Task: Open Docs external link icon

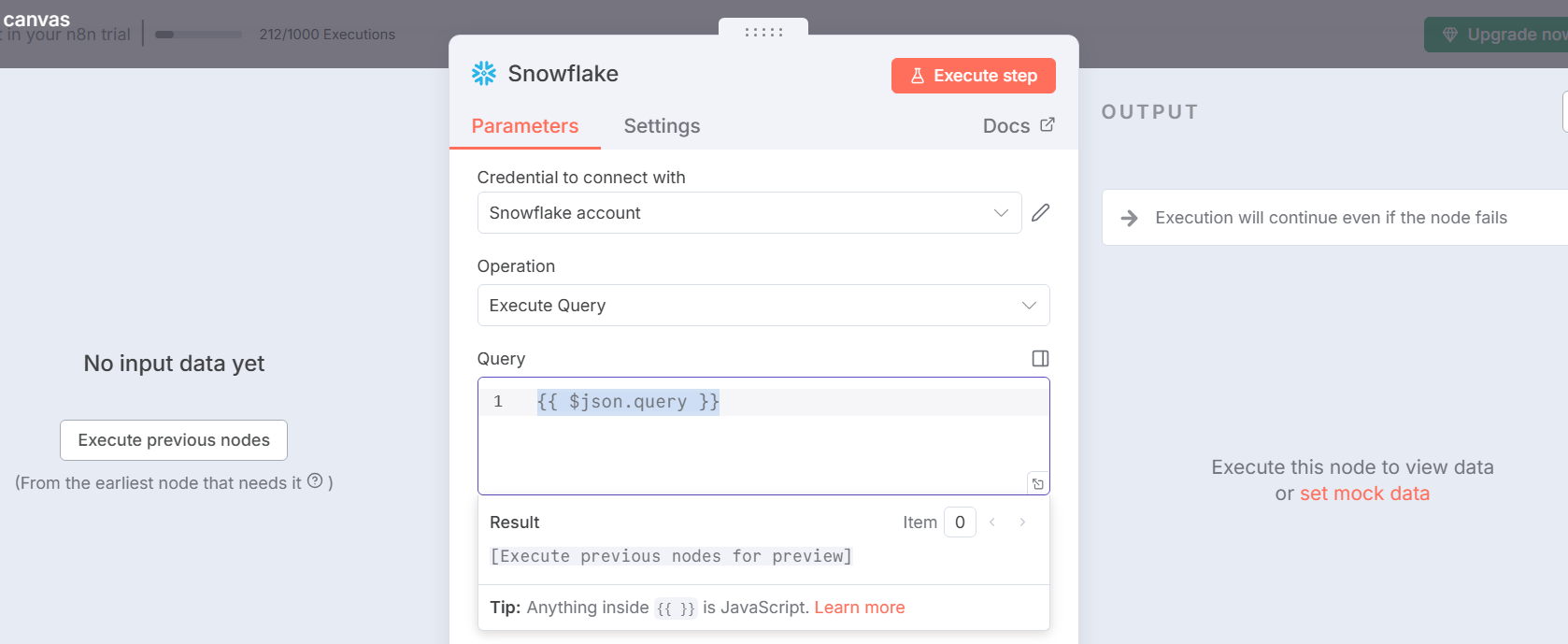Action: pos(1048,125)
